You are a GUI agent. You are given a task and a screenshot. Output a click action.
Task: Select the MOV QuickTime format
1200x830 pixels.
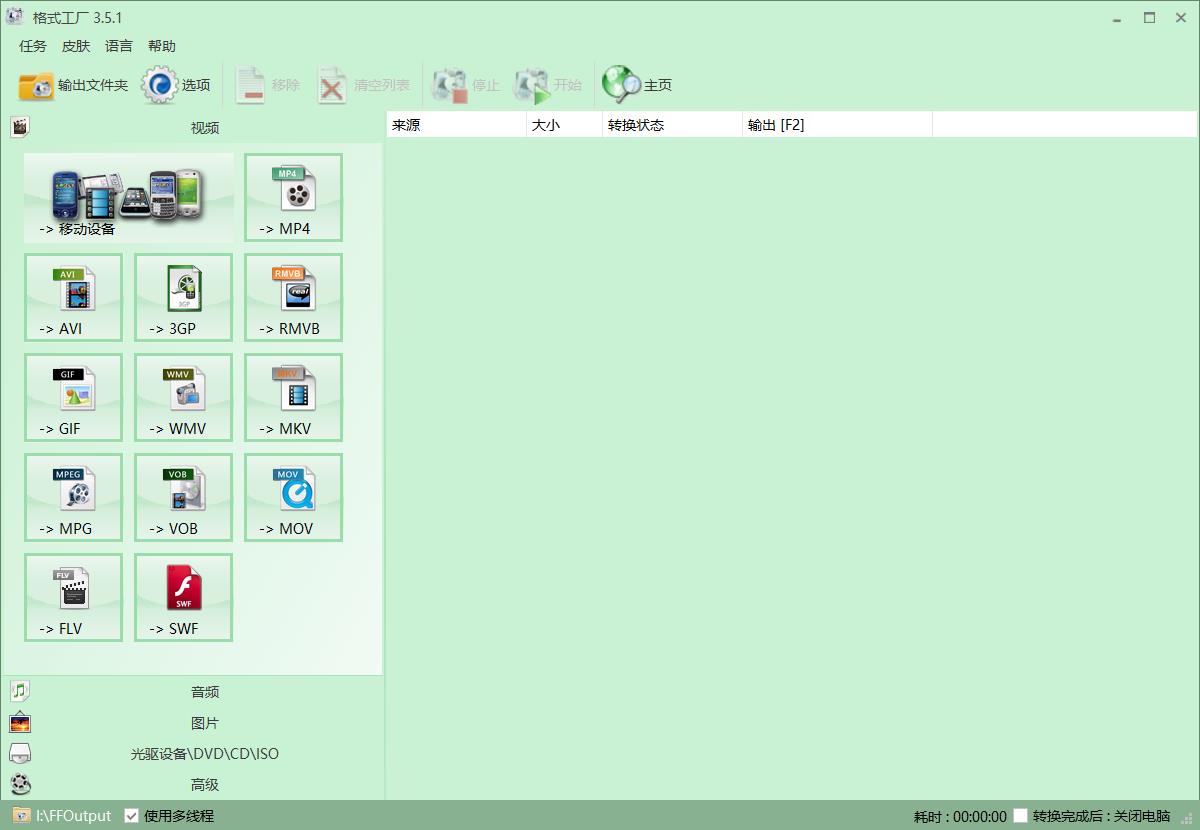(293, 497)
